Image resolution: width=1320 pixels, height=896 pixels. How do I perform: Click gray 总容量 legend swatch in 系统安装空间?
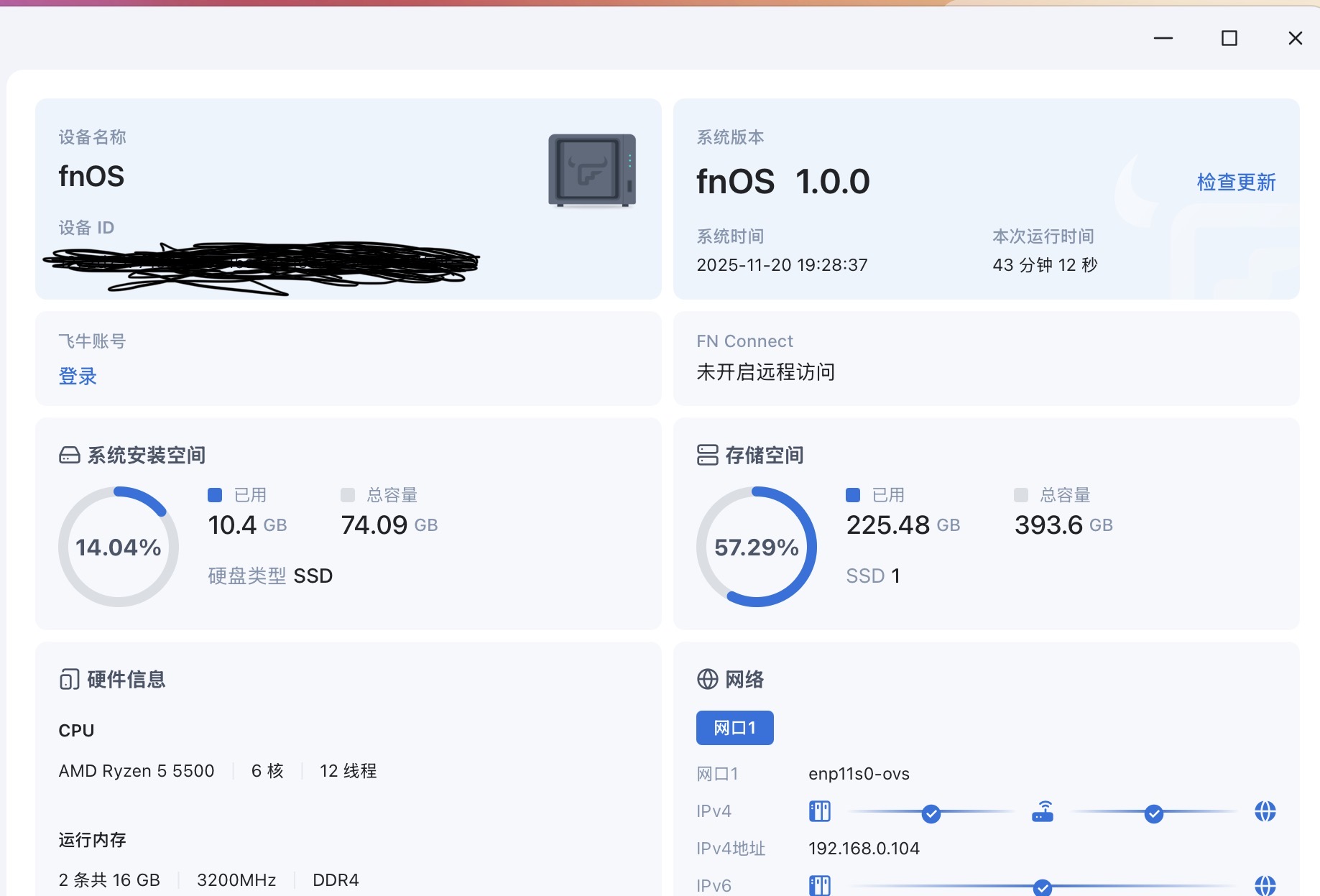(348, 495)
